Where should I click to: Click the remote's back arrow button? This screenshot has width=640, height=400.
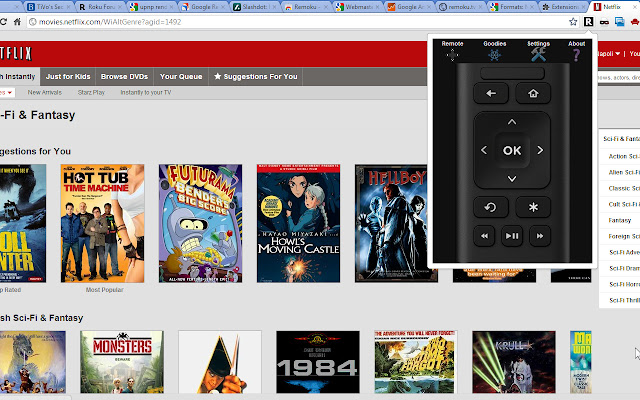[491, 93]
